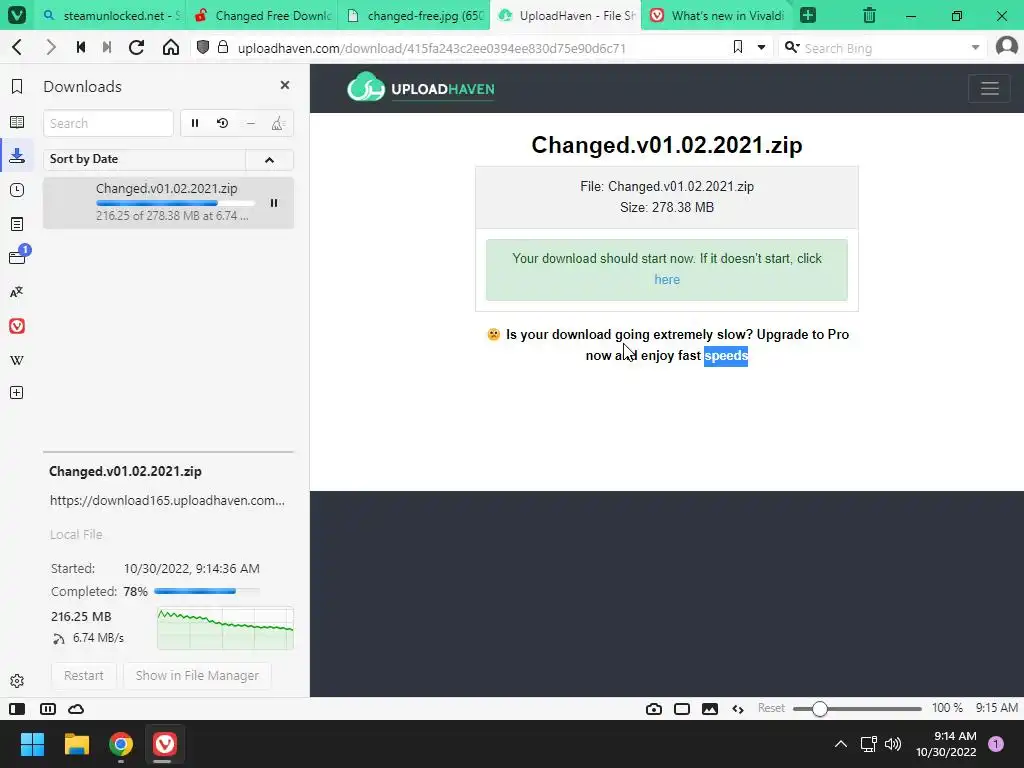Screen dimensions: 1024x768
Task: Go back to the previous page
Action: [18, 47]
